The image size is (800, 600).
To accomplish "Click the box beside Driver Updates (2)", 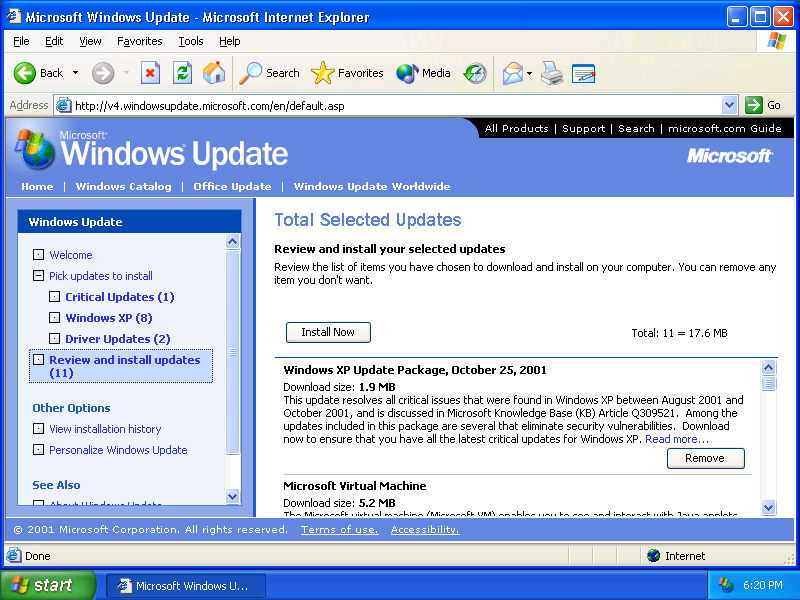I will (x=54, y=338).
